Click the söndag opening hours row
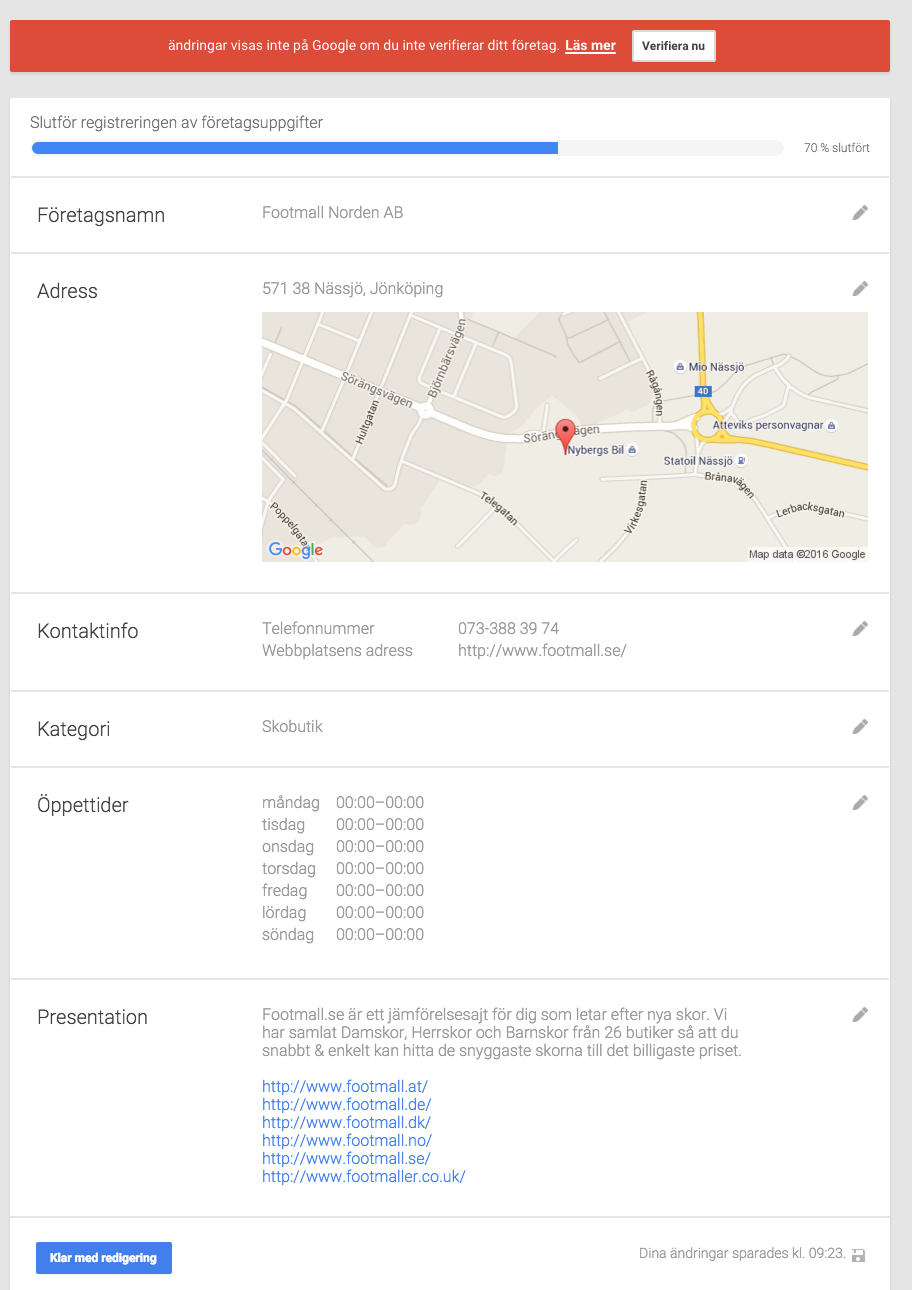 [x=343, y=934]
